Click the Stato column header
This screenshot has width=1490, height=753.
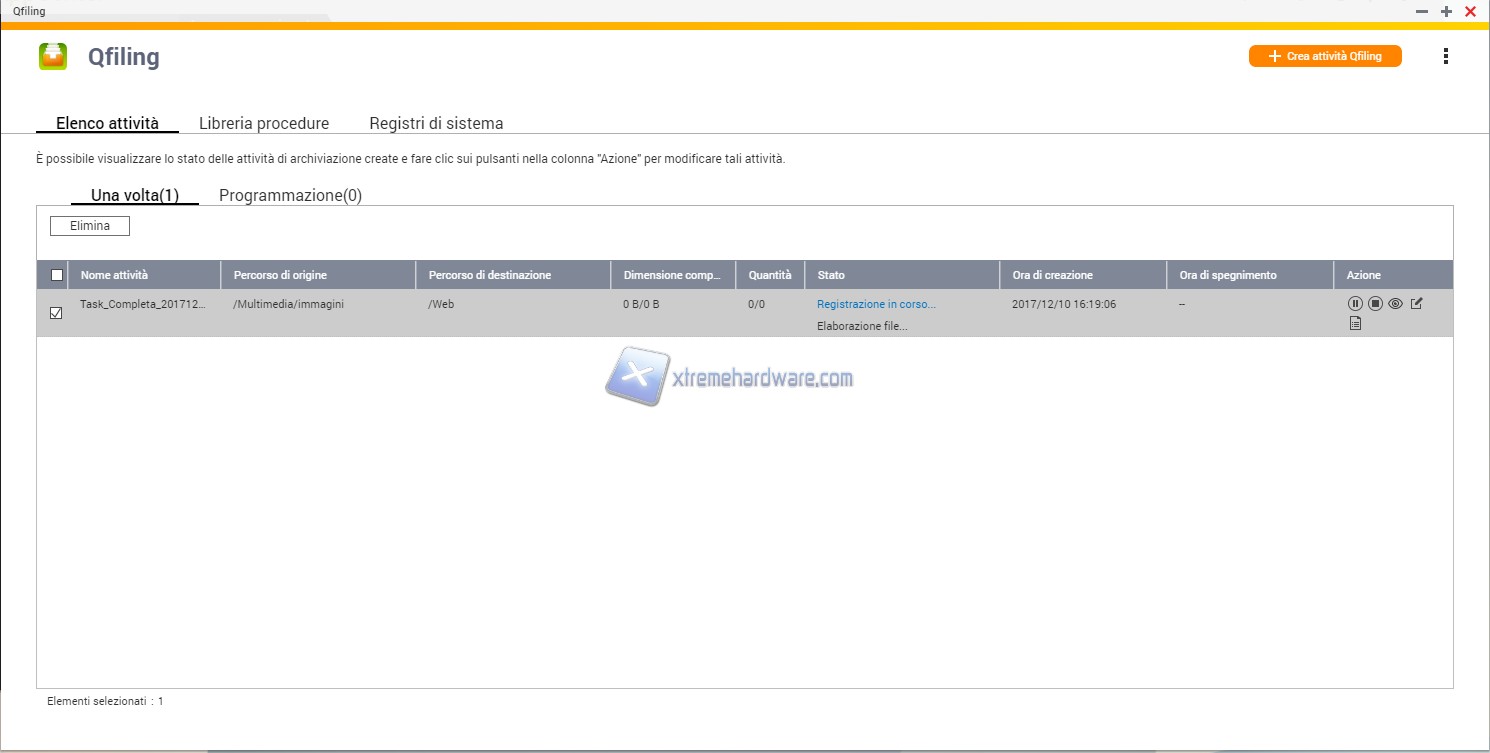[831, 275]
